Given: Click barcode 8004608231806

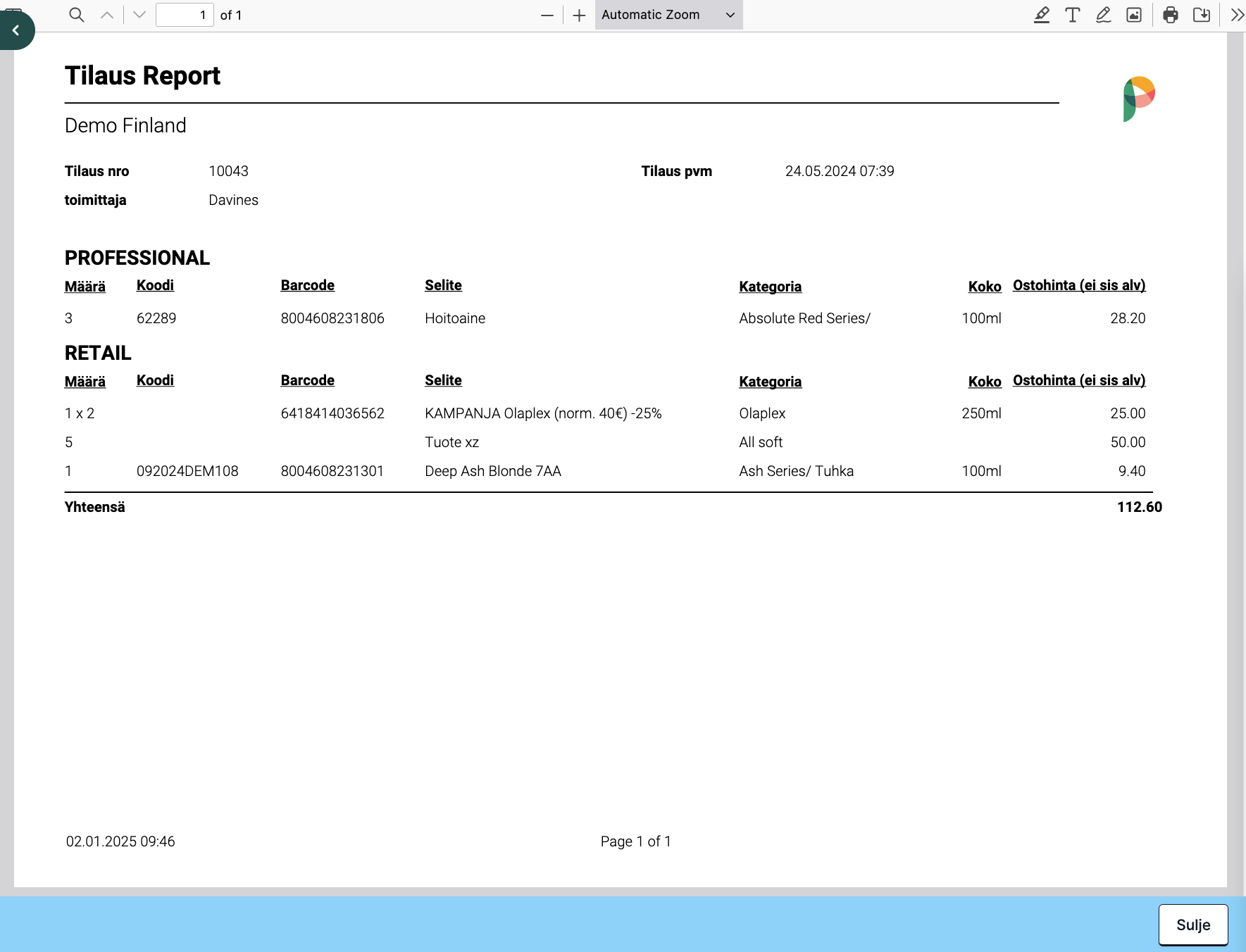Looking at the screenshot, I should tap(332, 318).
